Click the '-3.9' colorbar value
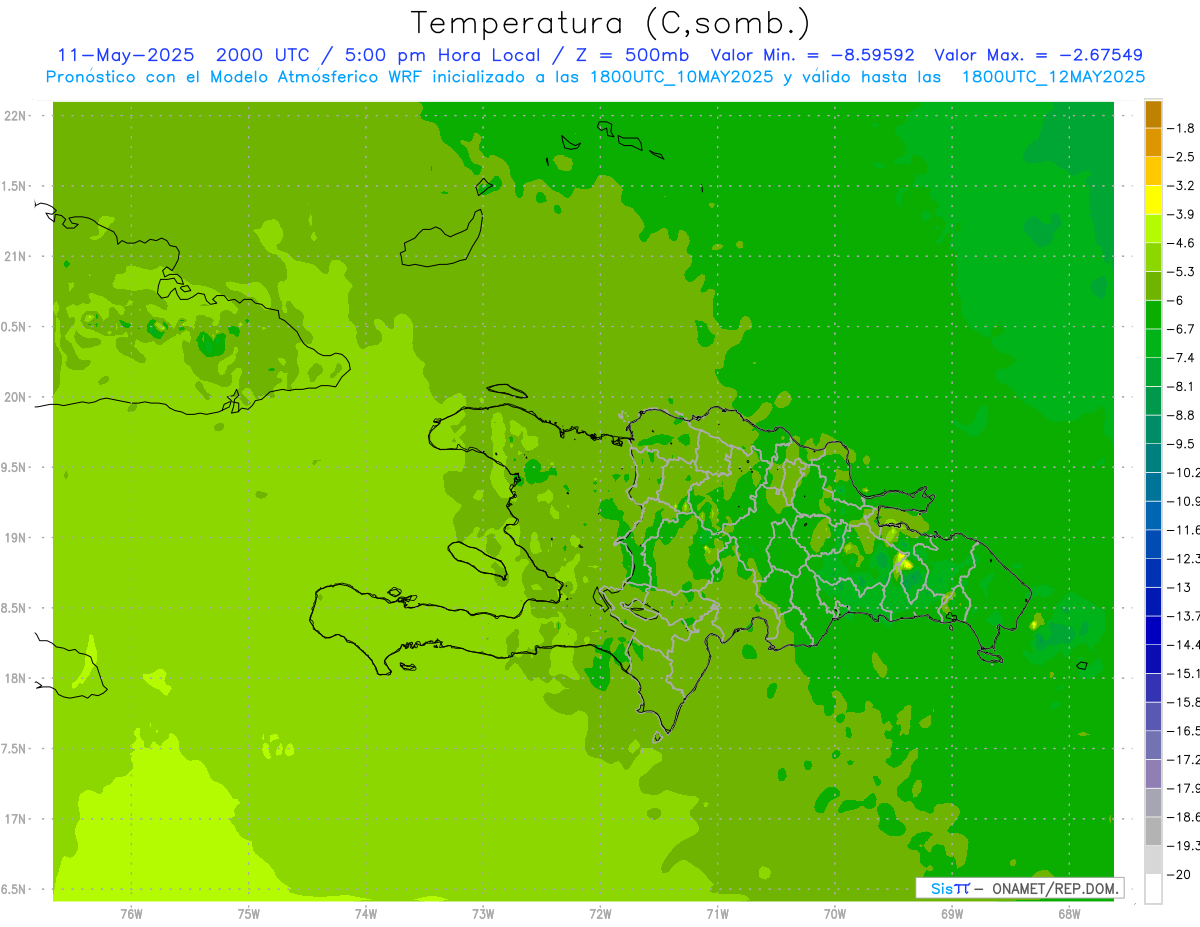The height and width of the screenshot is (927, 1200). [x=1182, y=214]
